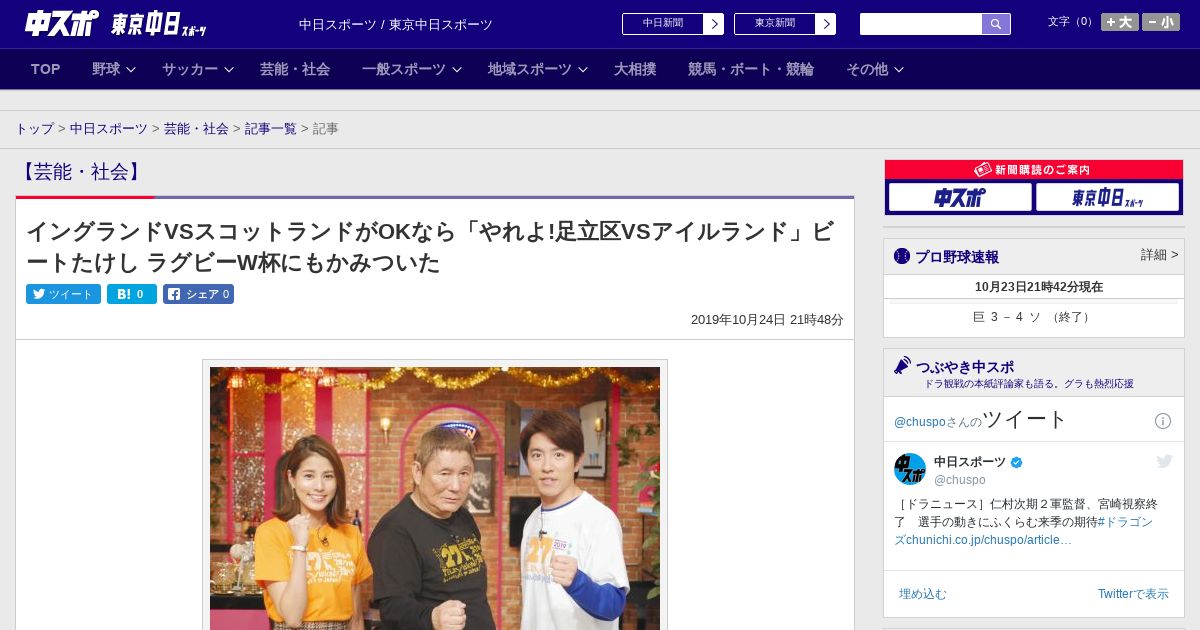
Task: Expand the サッカー menu
Action: [197, 69]
